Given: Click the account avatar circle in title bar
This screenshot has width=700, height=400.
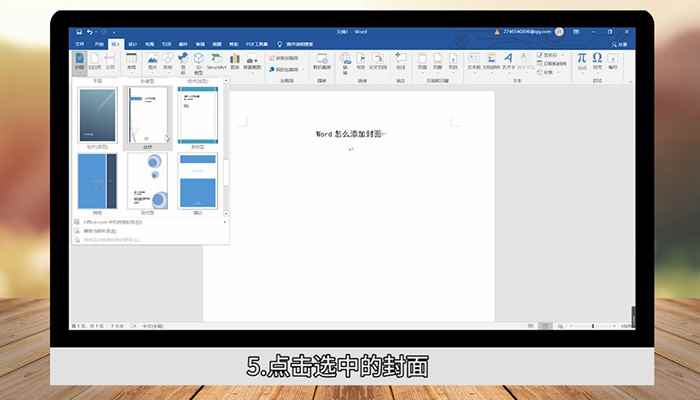Looking at the screenshot, I should 559,32.
